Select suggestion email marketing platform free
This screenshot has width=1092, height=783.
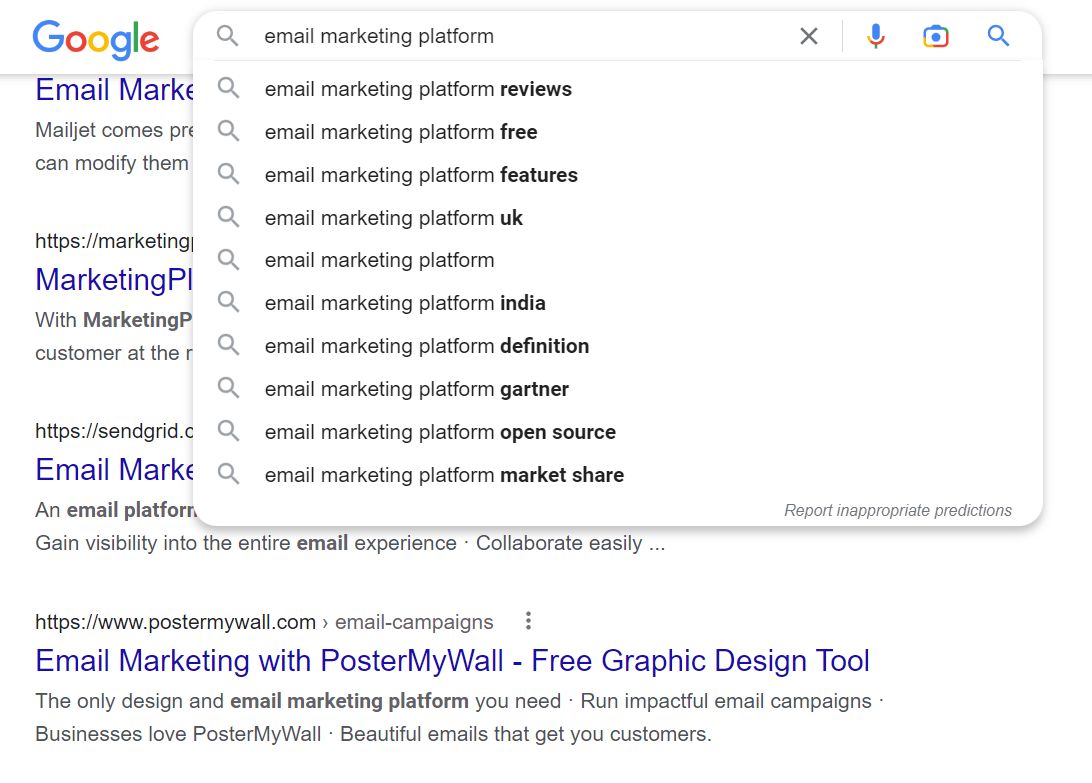(x=400, y=131)
